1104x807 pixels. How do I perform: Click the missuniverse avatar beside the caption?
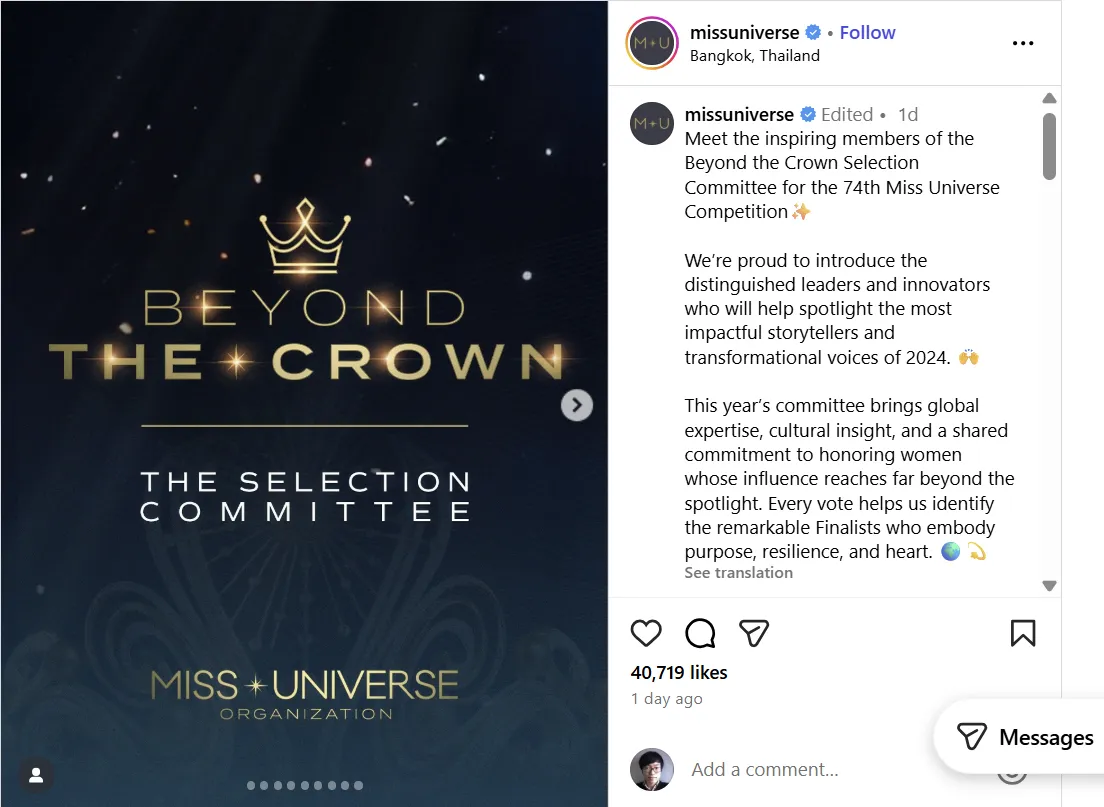coord(650,124)
